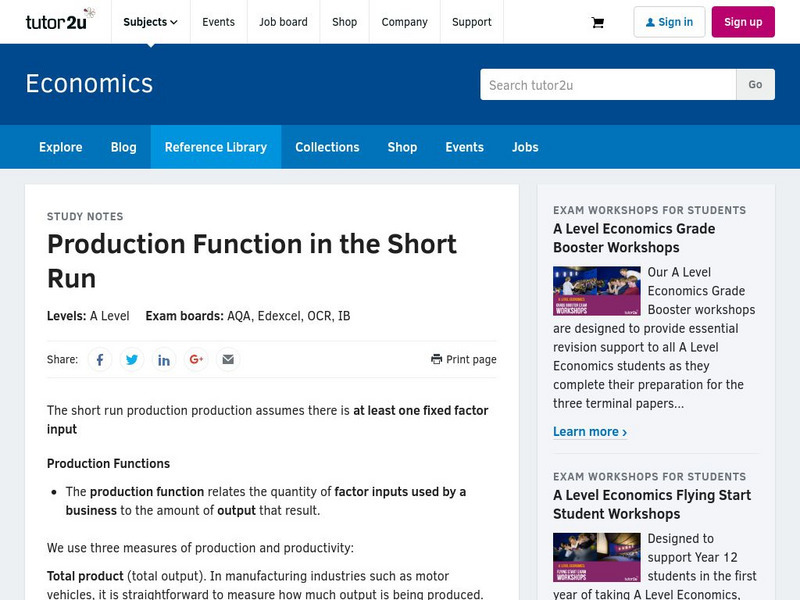Screen dimensions: 800x600
Task: Select Job board in top menu
Action: click(283, 22)
